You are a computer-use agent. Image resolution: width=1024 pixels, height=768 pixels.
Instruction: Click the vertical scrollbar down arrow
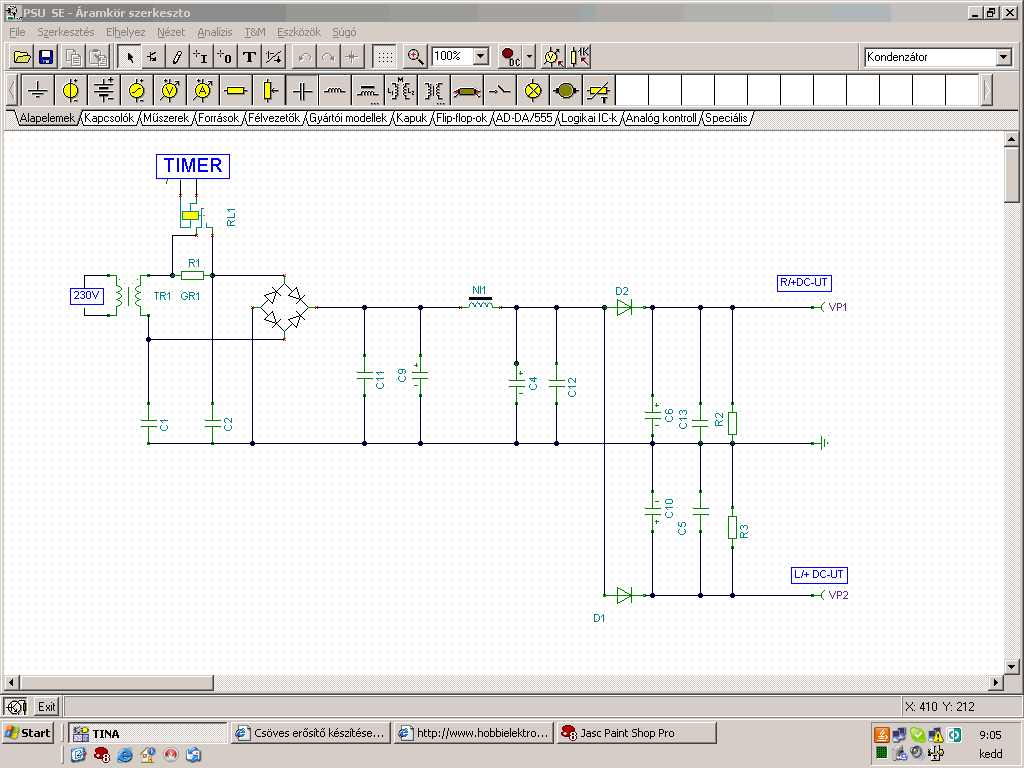(1011, 667)
